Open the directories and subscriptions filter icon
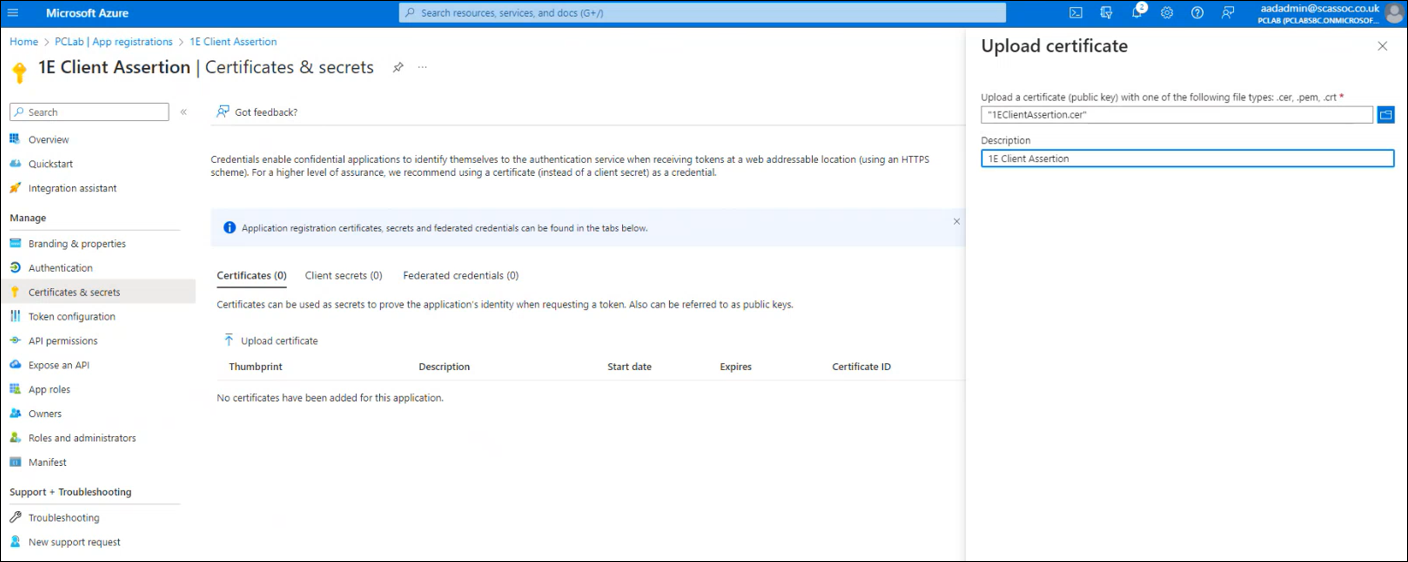 (1106, 13)
